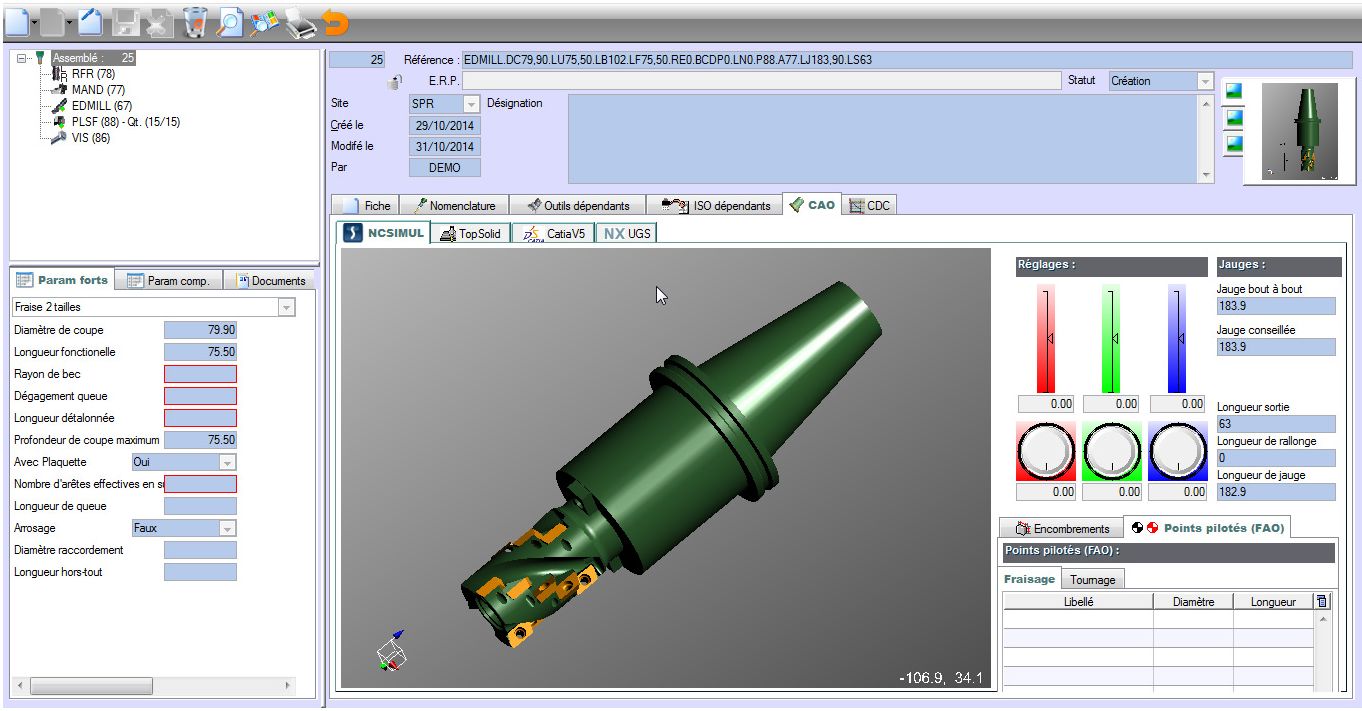Open the TopSolid CAD tab
This screenshot has height=711, width=1362.
[469, 231]
